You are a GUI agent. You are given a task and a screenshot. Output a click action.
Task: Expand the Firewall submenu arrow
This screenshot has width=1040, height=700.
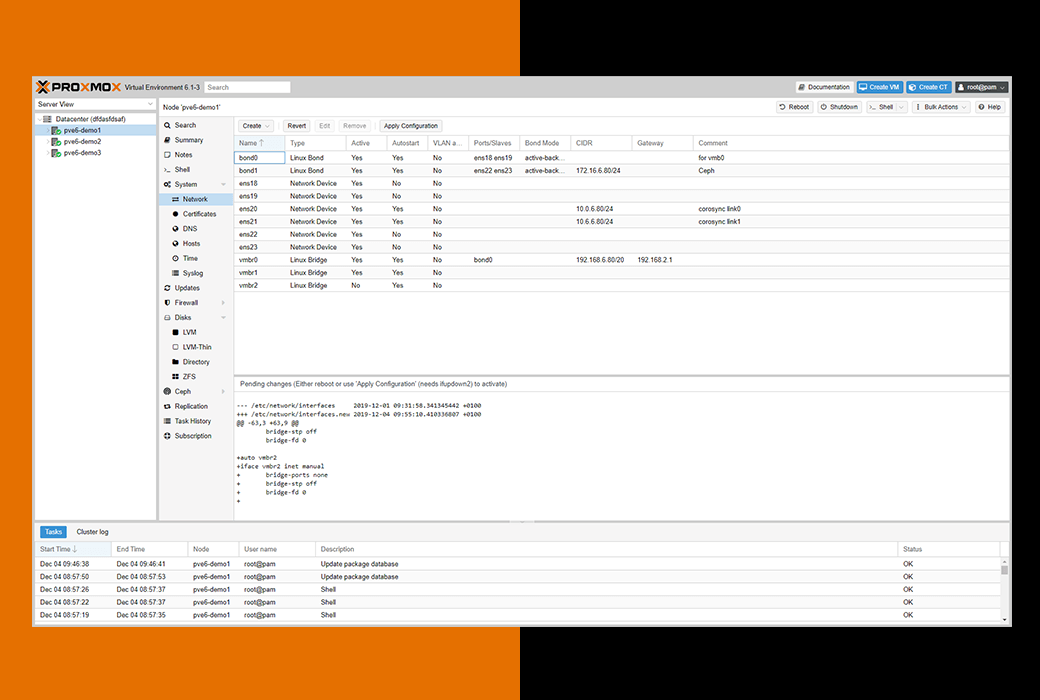point(224,303)
